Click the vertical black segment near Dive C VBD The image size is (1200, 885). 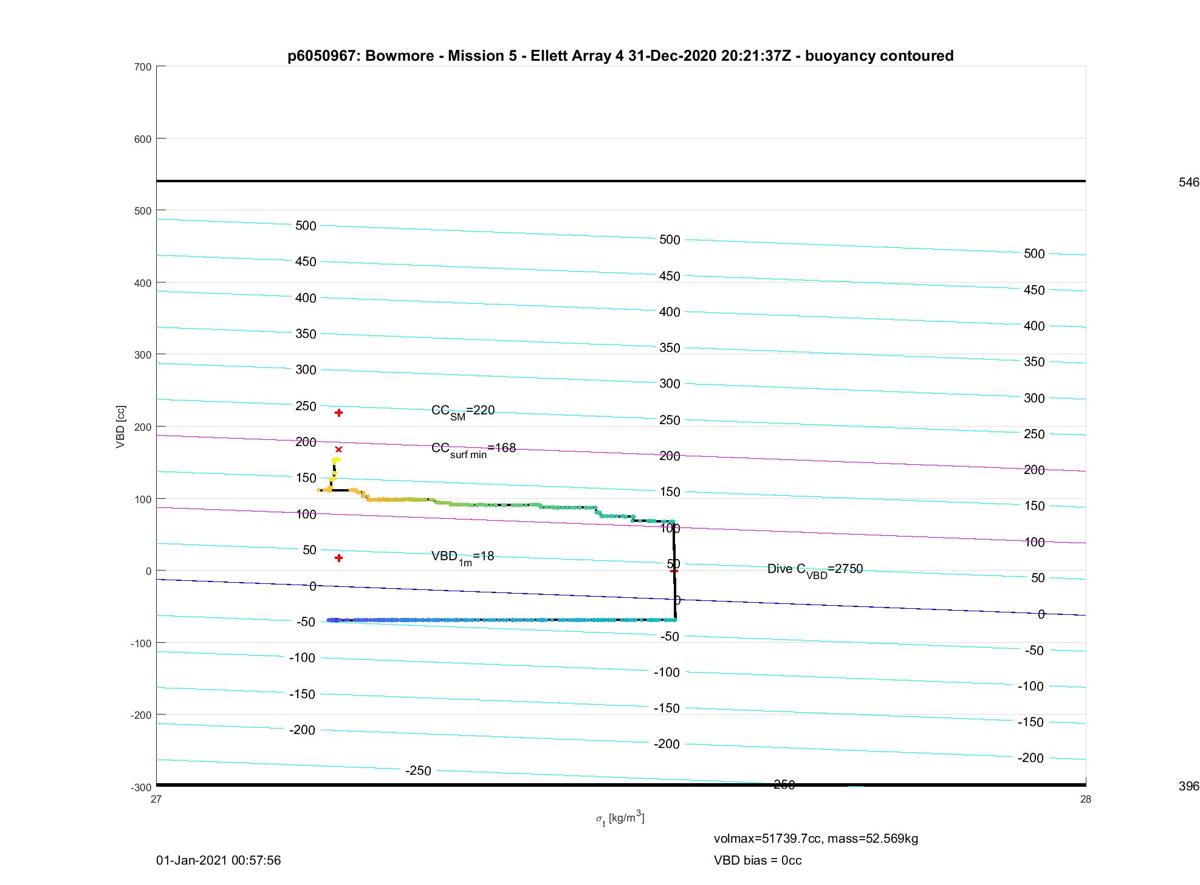(x=674, y=572)
